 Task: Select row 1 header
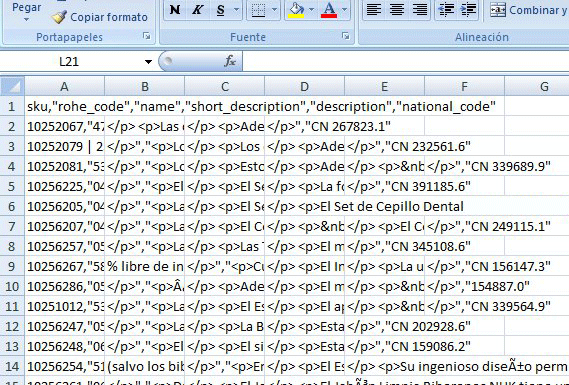(12, 106)
